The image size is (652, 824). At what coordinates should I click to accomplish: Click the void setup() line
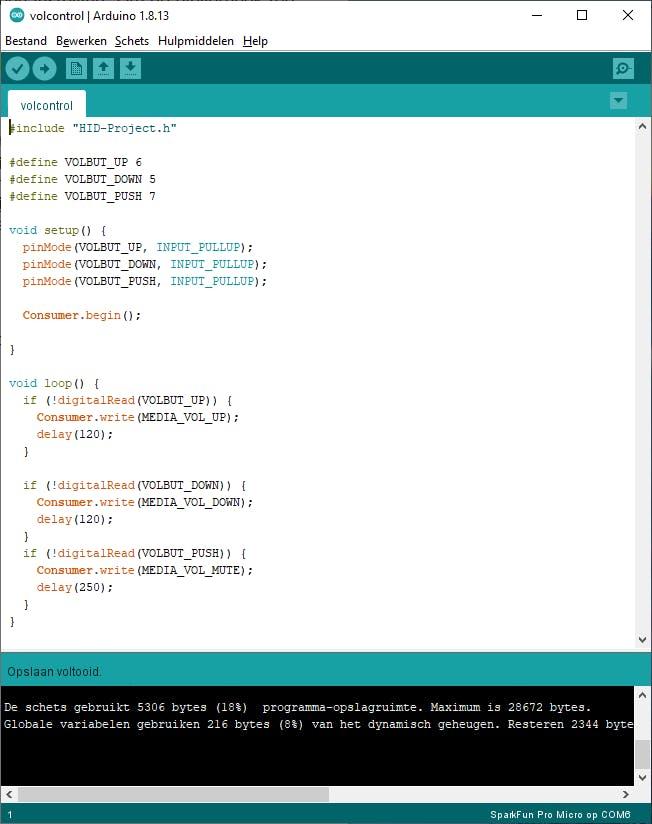58,230
